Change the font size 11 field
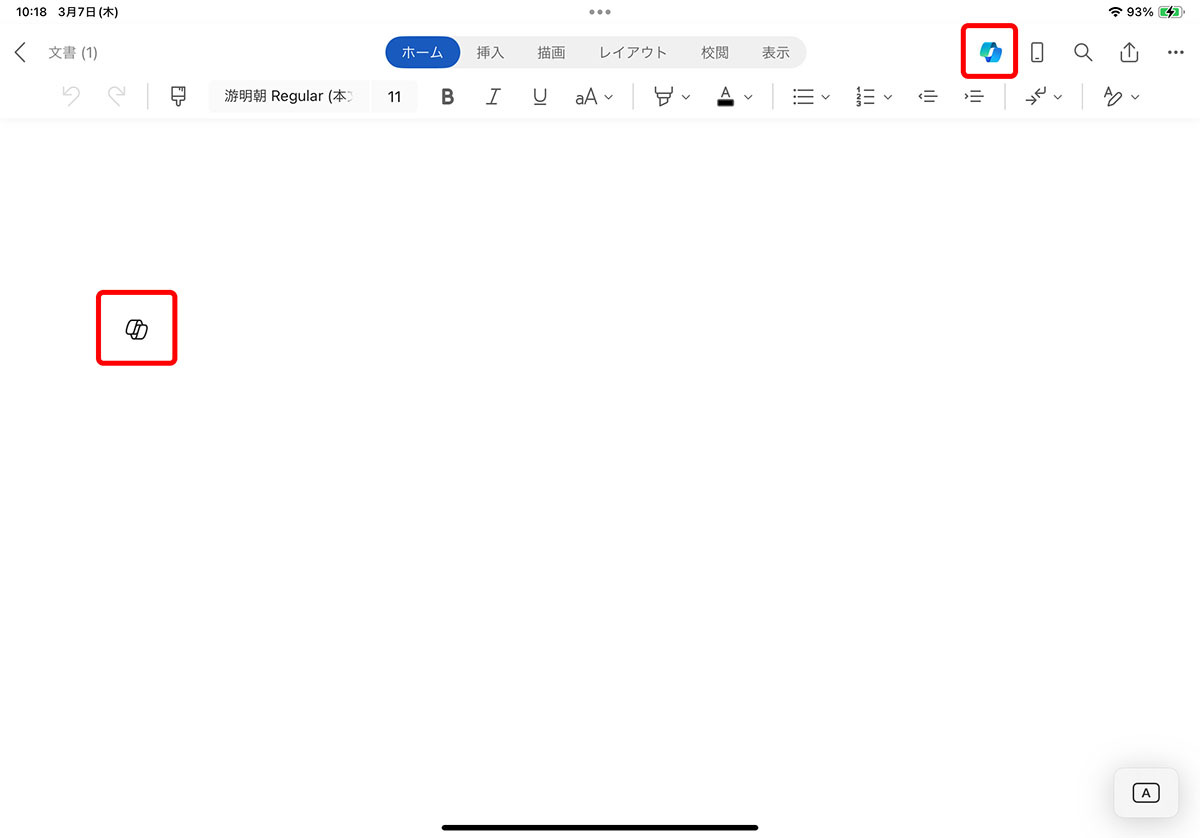The width and height of the screenshot is (1200, 838). pyautogui.click(x=395, y=96)
